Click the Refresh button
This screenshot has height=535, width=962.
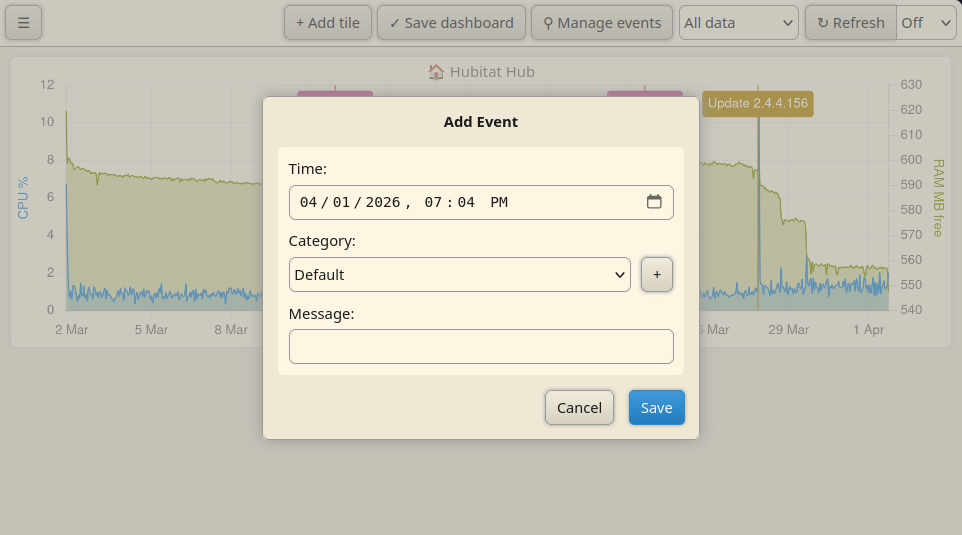(x=851, y=23)
